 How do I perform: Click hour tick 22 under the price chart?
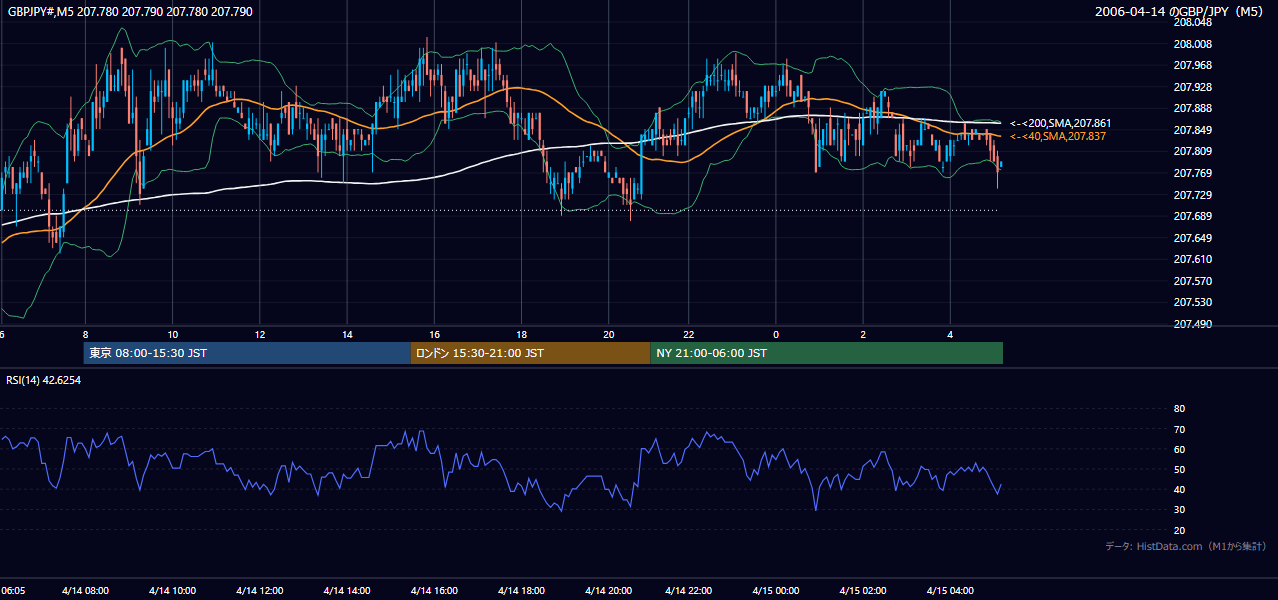[x=688, y=334]
